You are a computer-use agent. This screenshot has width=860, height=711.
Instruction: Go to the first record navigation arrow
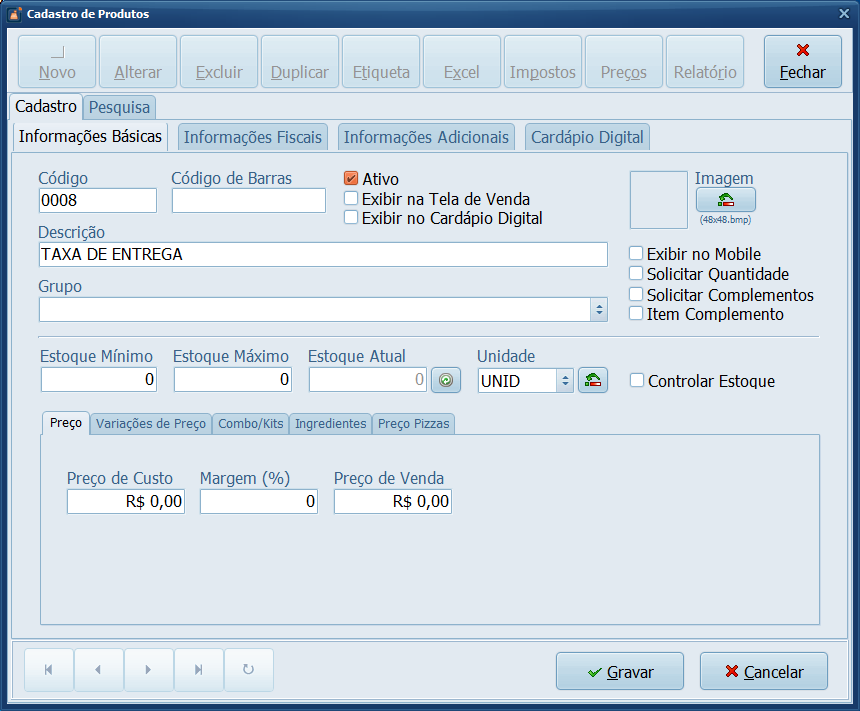point(48,670)
